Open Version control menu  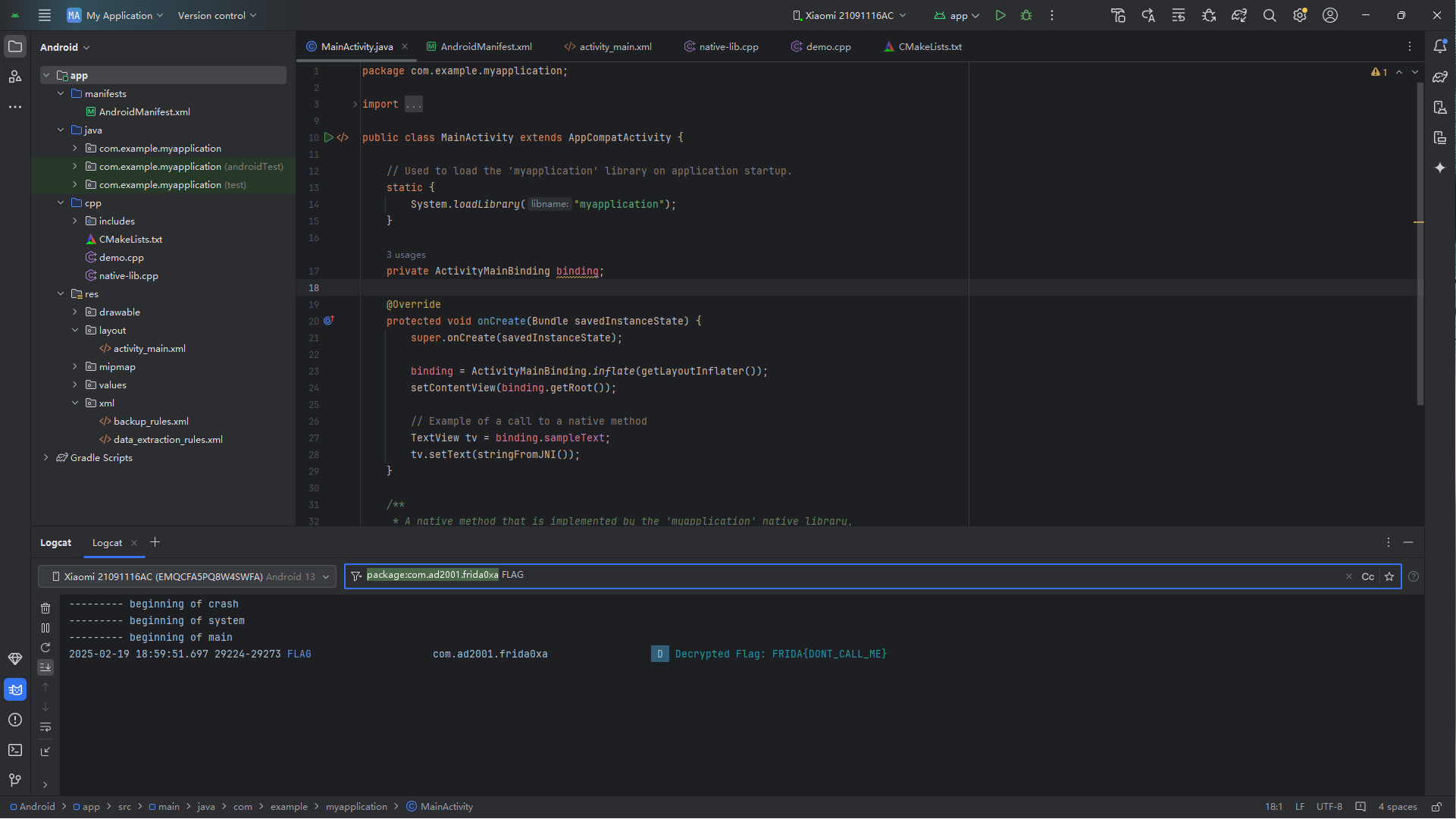tap(217, 15)
